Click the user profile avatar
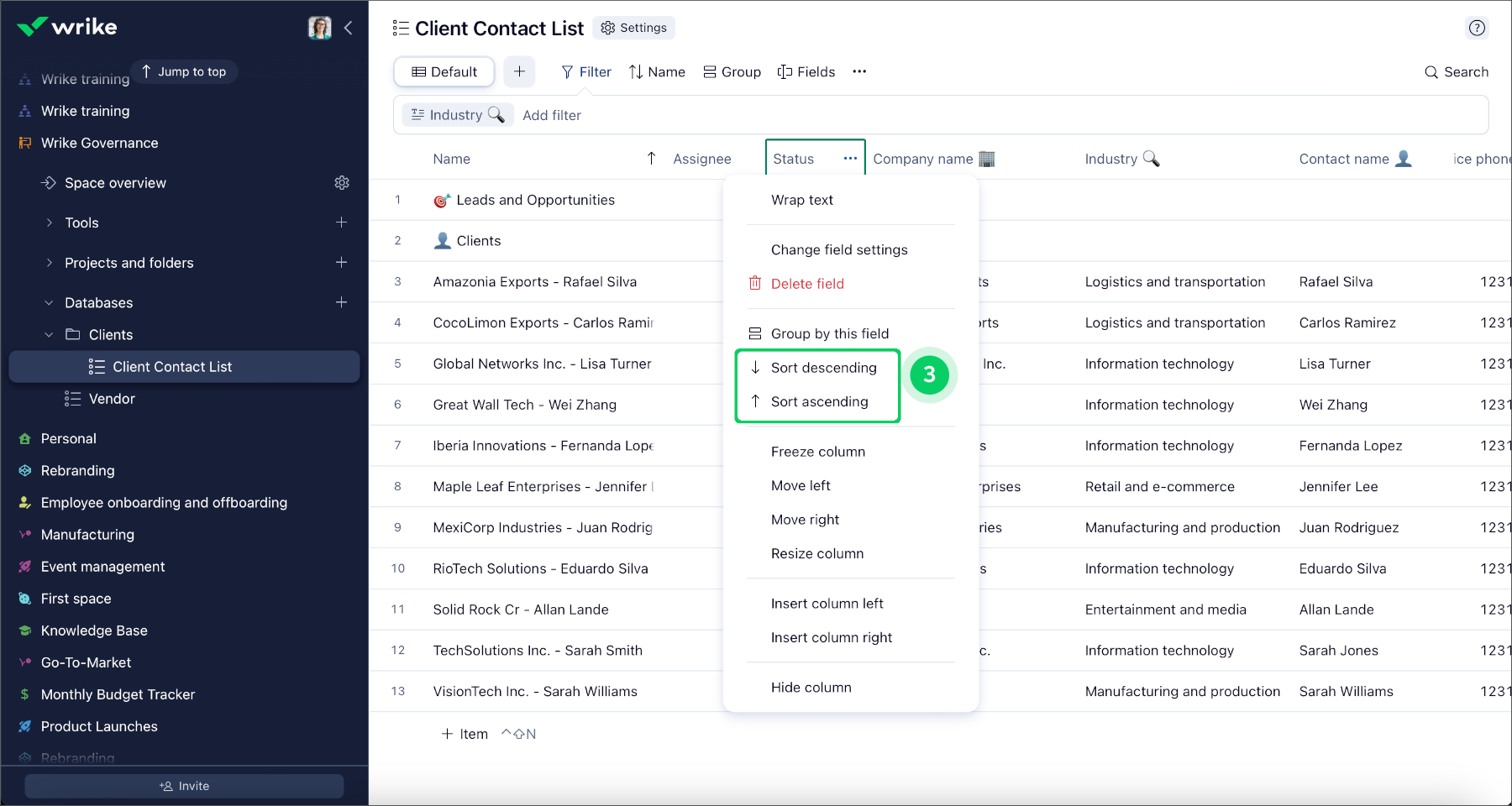Viewport: 1512px width, 806px height. pyautogui.click(x=319, y=28)
